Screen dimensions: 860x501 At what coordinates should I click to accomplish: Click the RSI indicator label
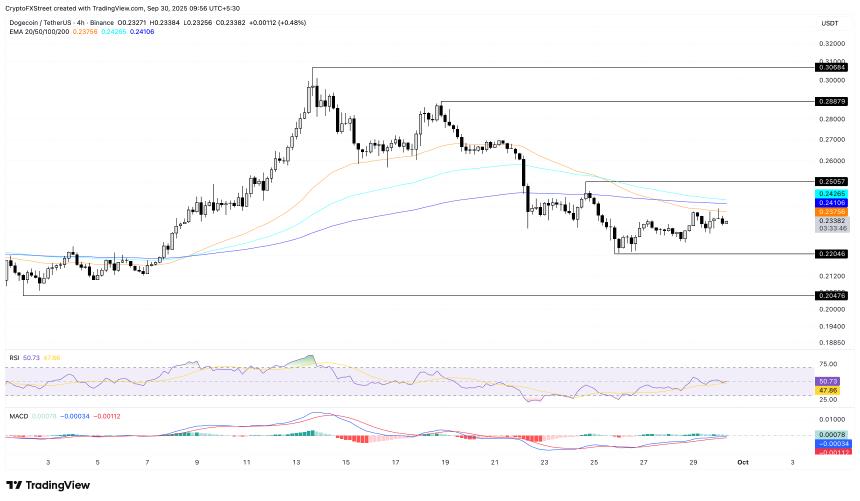point(15,358)
